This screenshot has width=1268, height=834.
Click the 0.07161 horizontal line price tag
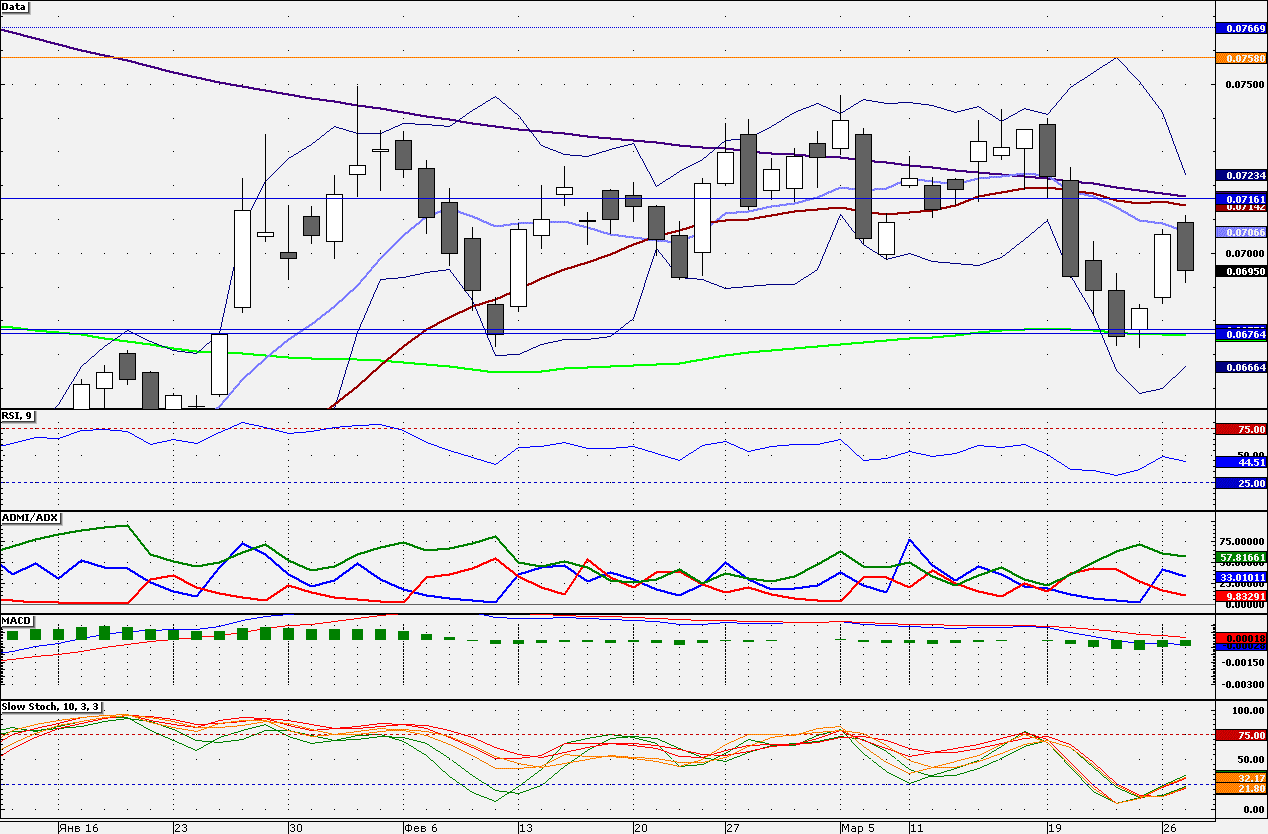point(1241,199)
